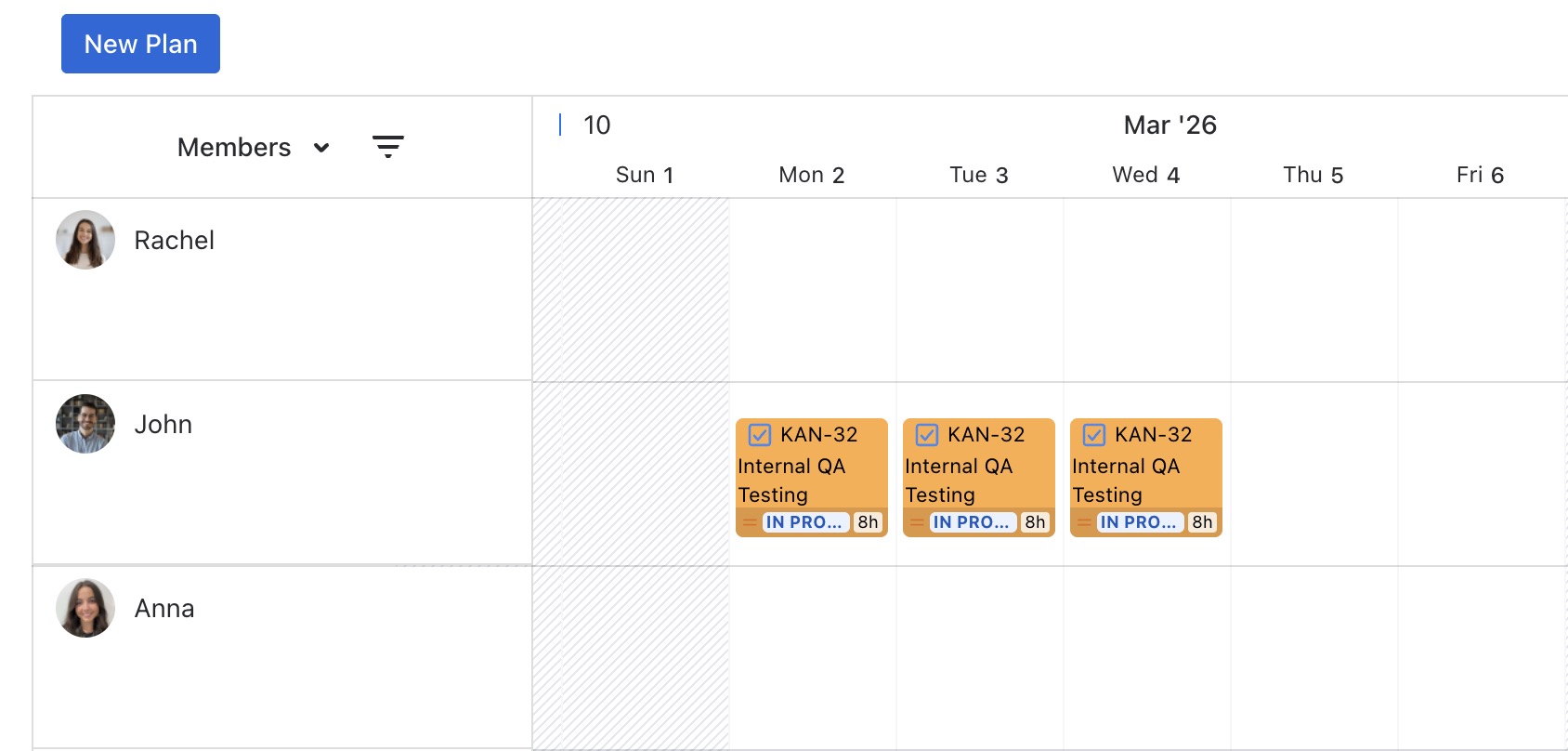The height and width of the screenshot is (751, 1568).
Task: Open the Internal QA Testing title on Wednesday's card
Action: [1126, 480]
